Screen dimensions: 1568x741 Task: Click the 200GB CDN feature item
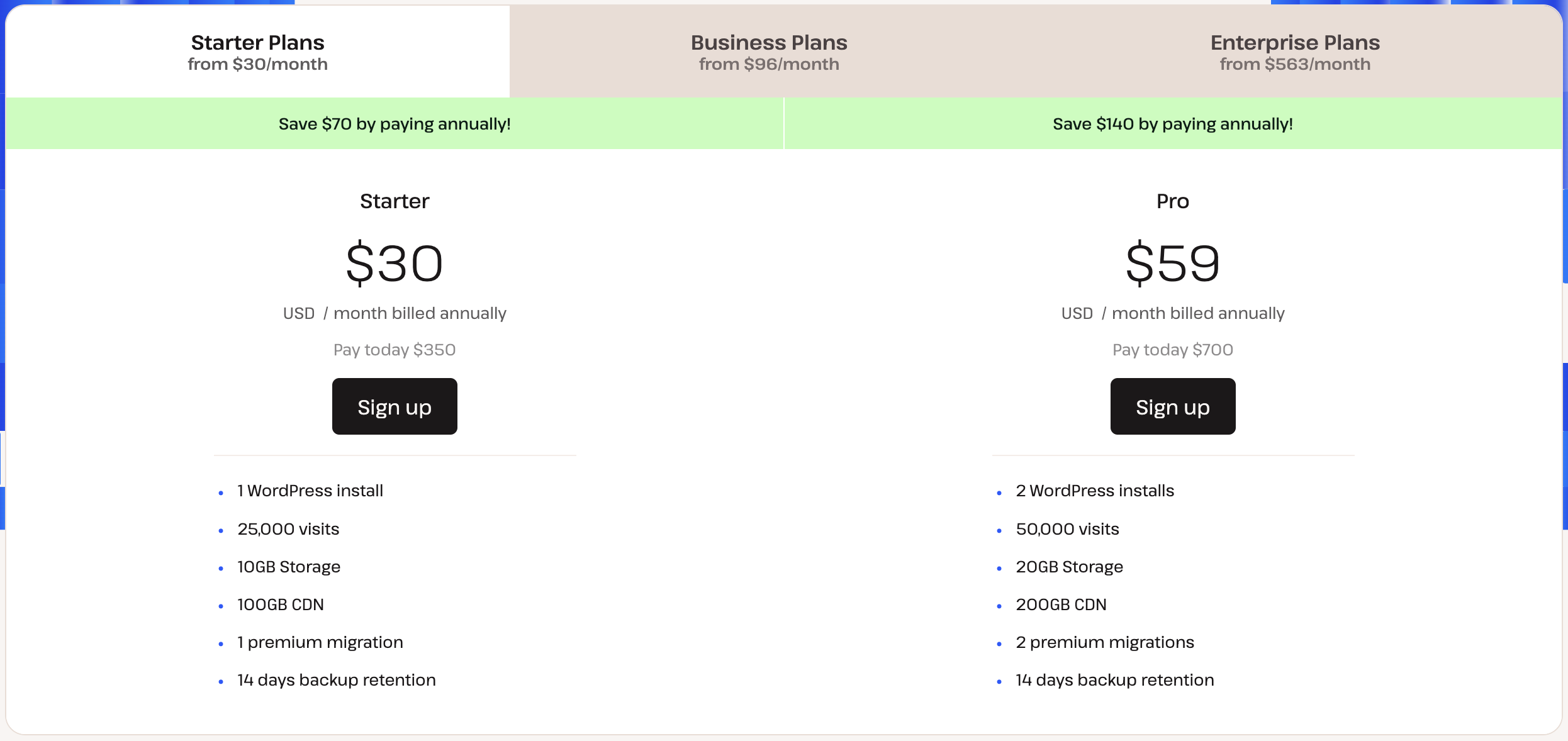pyautogui.click(x=1061, y=604)
